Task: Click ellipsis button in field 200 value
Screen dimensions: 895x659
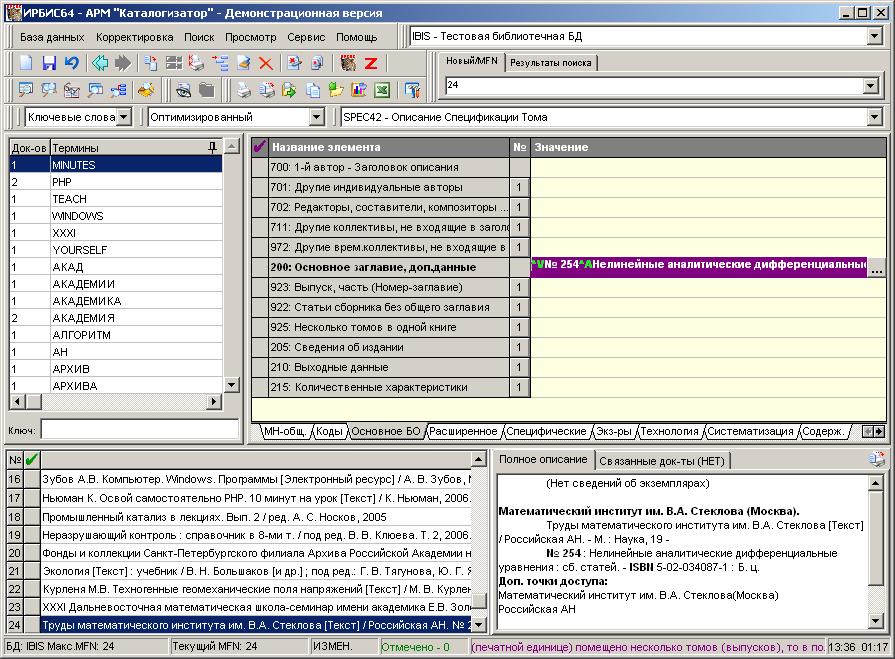Action: coord(876,268)
